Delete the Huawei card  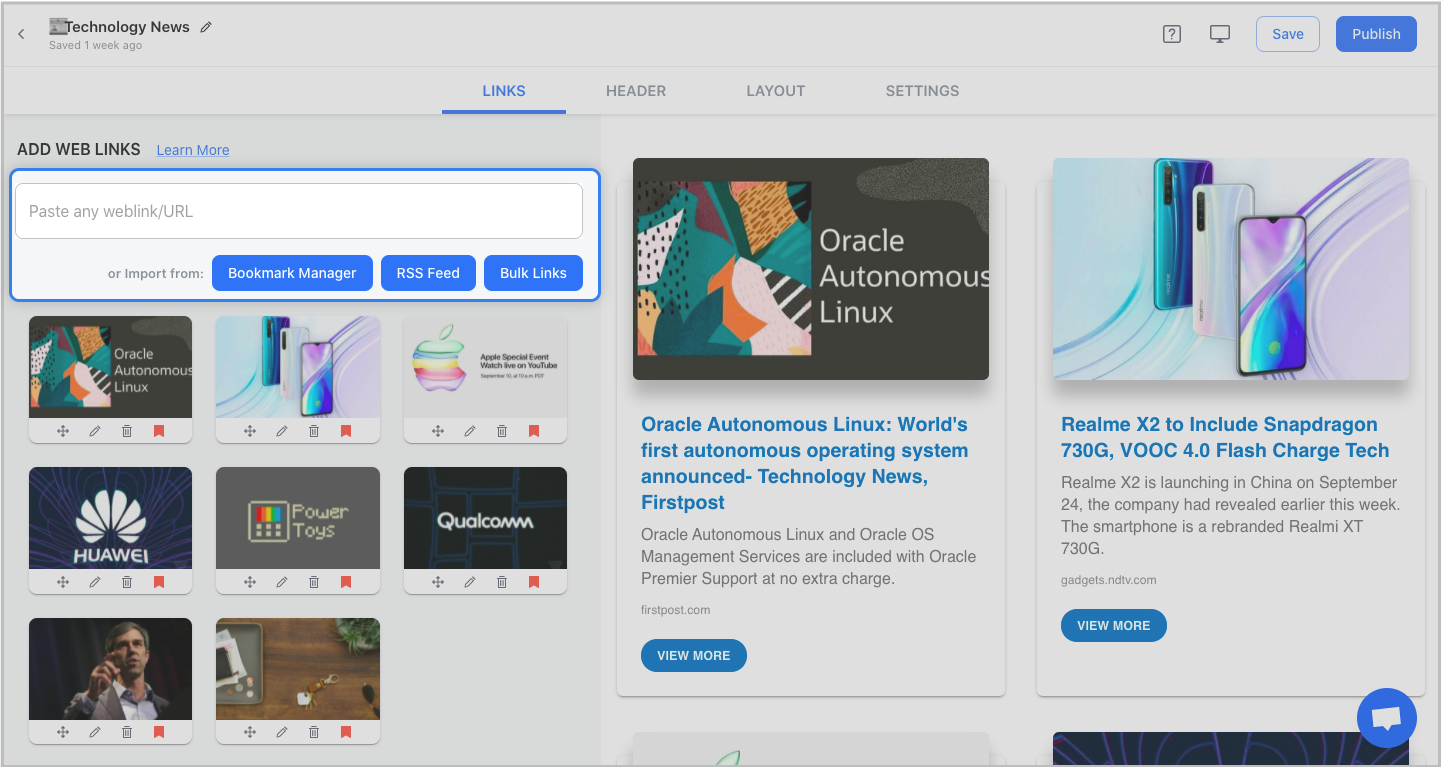click(x=127, y=582)
